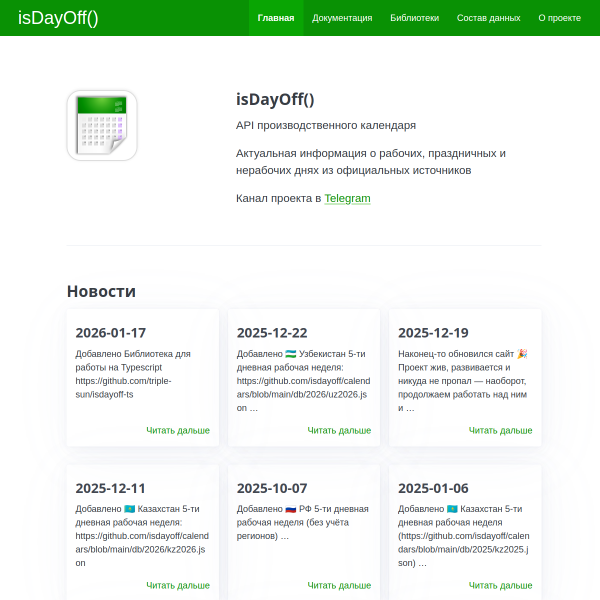
Task: Click the Uzbekistan flag emoji
Action: [x=291, y=354]
